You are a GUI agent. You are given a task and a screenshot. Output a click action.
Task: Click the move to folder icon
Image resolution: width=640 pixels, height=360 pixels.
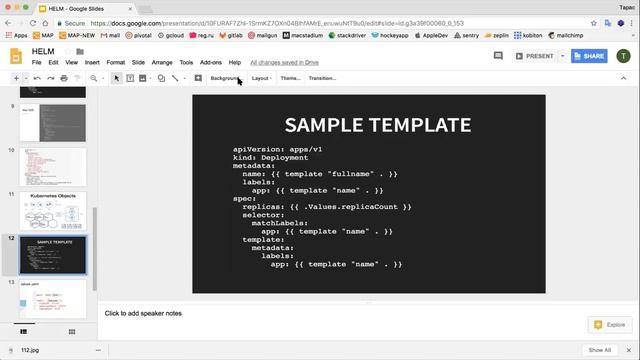pyautogui.click(x=80, y=51)
